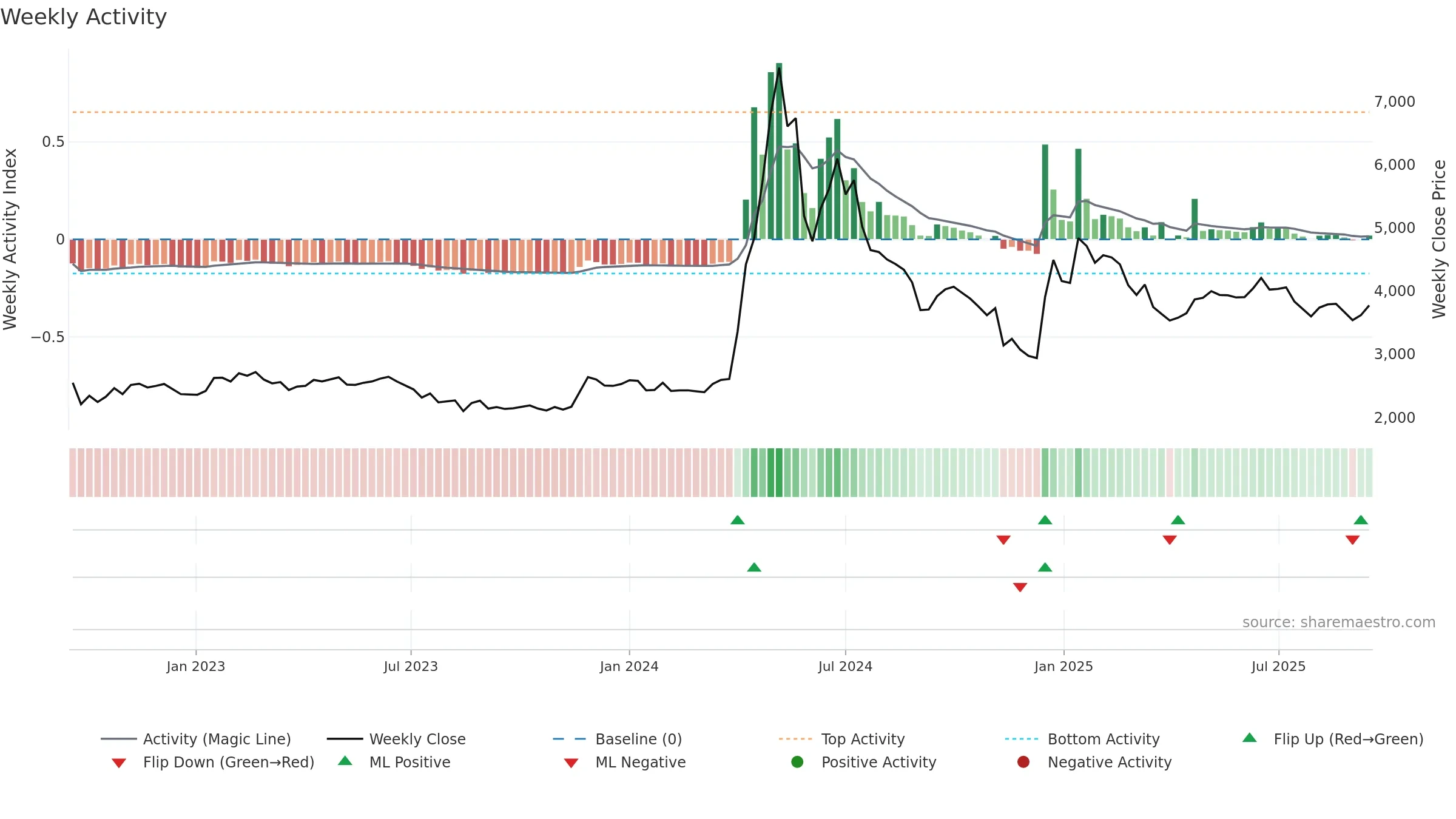The width and height of the screenshot is (1456, 819).
Task: Click Jan 2023 x-axis label
Action: tap(196, 666)
